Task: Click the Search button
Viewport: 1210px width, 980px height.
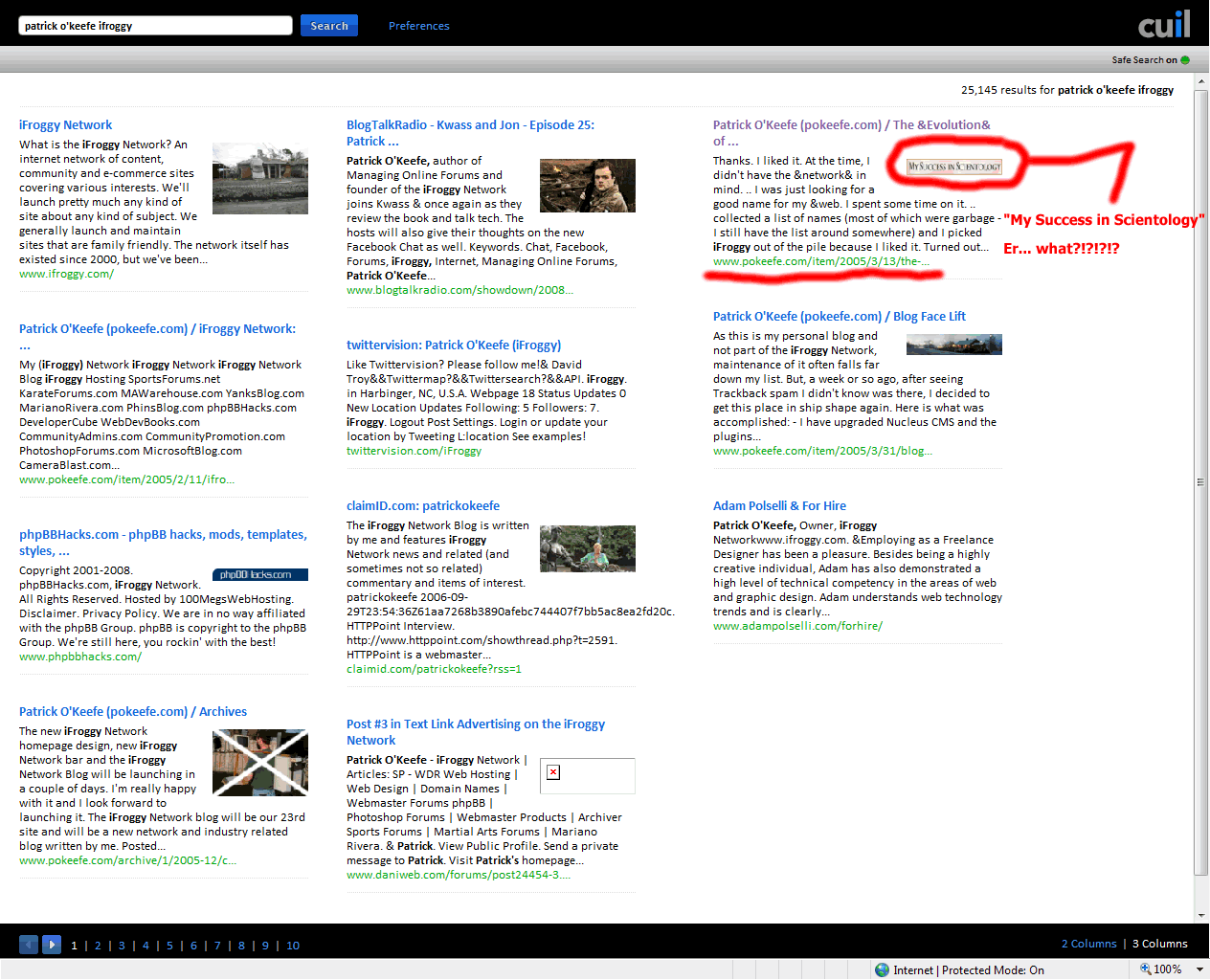Action: (329, 26)
